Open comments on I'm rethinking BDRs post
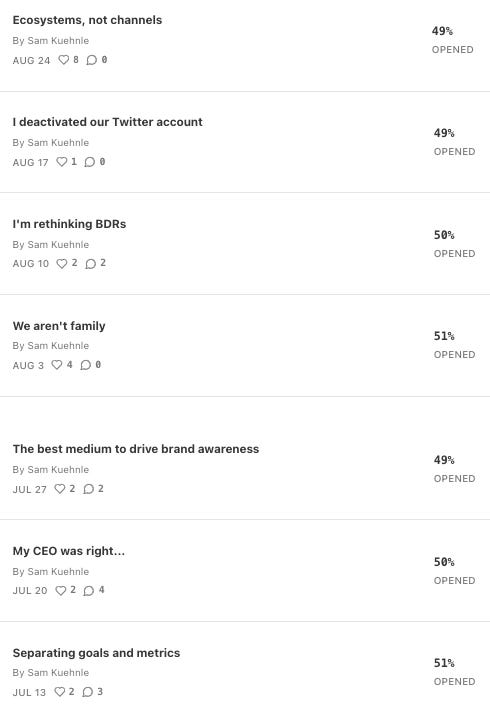This screenshot has height=704, width=490. tap(91, 264)
